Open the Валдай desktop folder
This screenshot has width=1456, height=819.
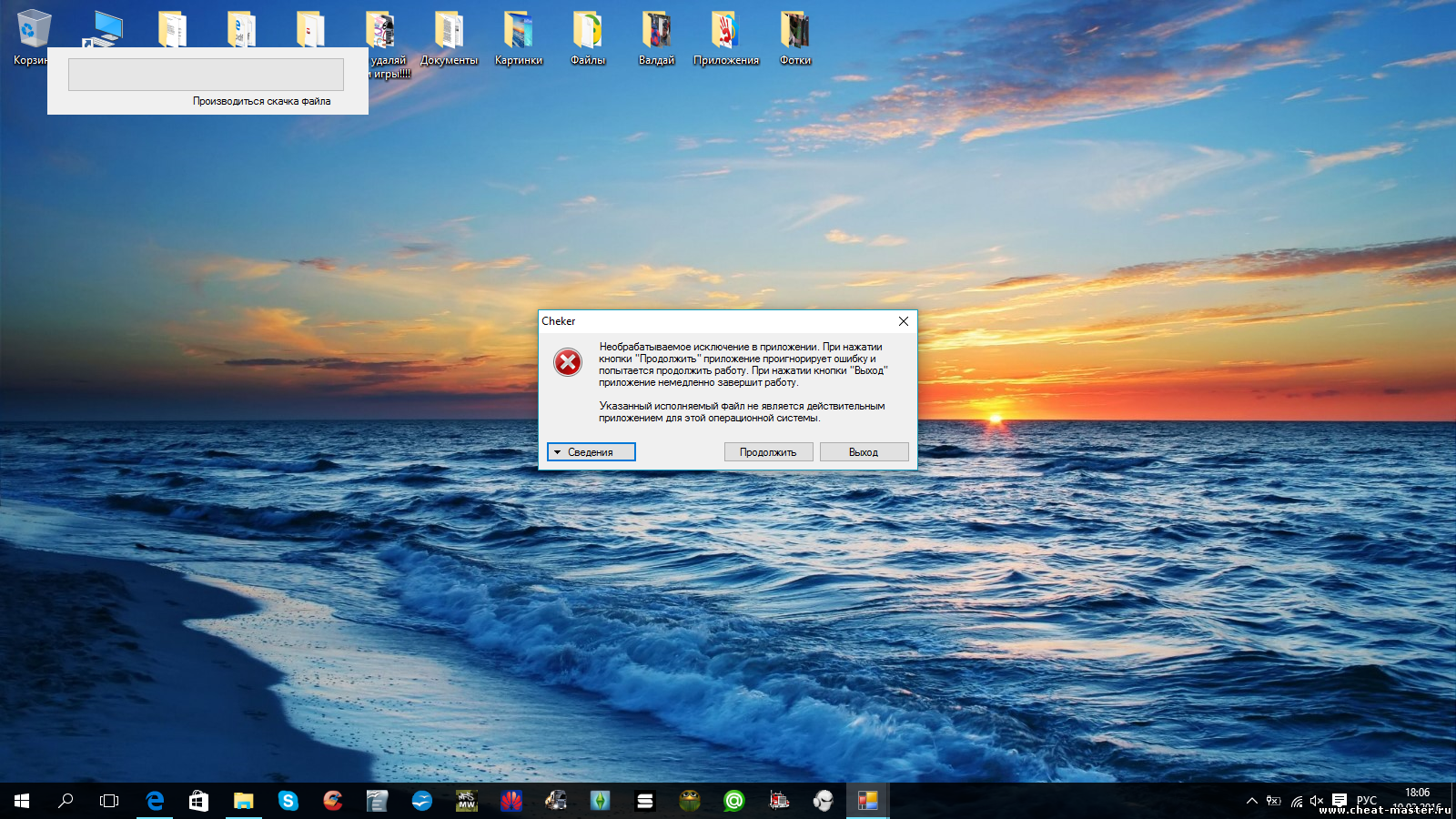(656, 38)
